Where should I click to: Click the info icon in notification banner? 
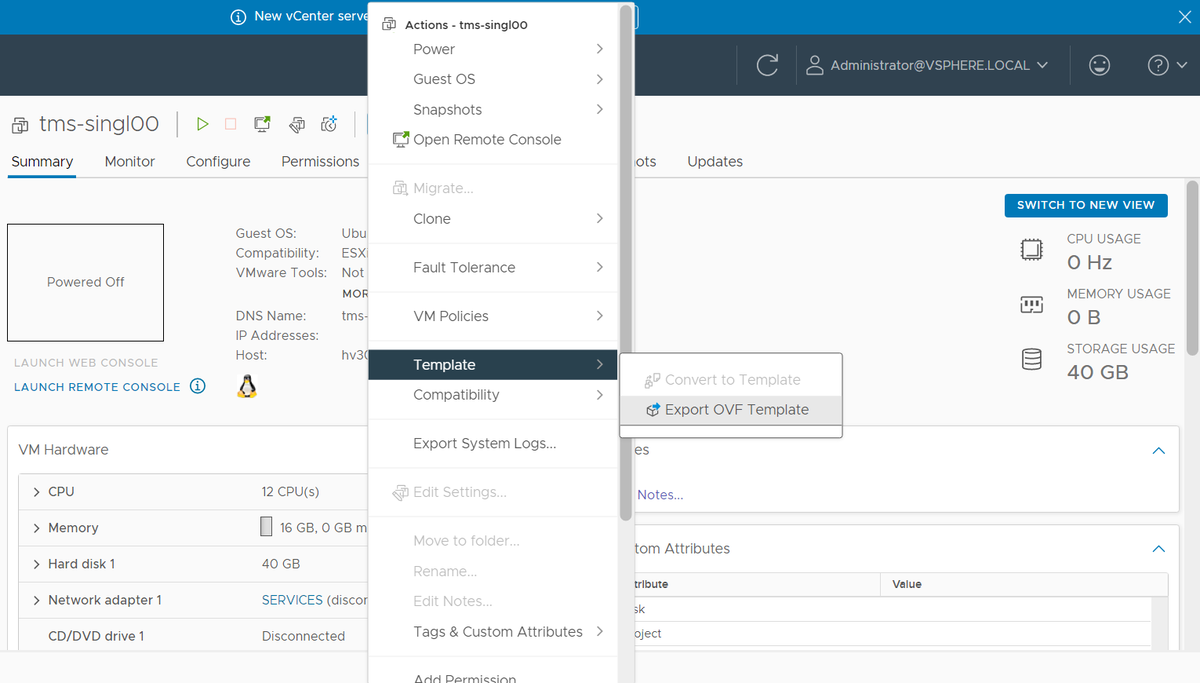point(238,16)
